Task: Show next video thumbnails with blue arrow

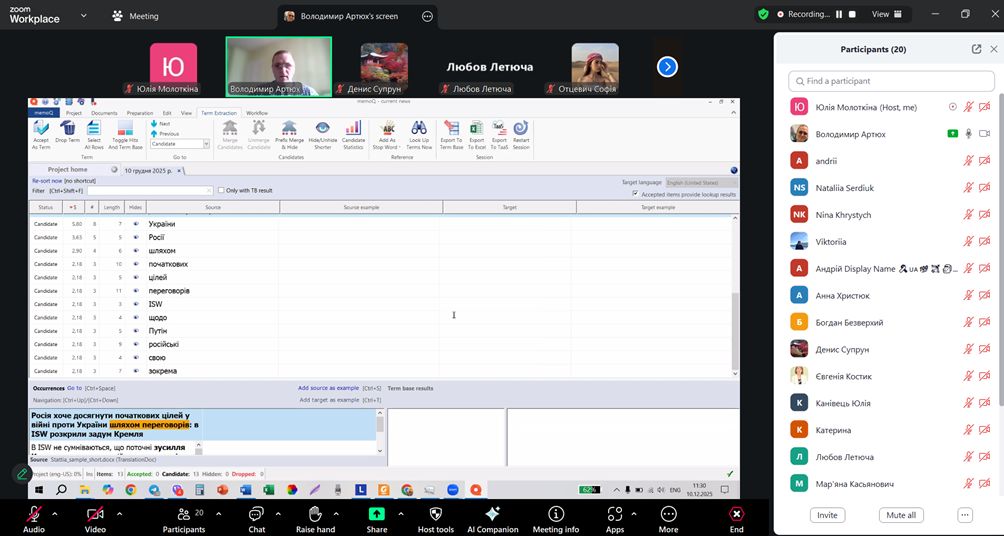Action: [667, 67]
